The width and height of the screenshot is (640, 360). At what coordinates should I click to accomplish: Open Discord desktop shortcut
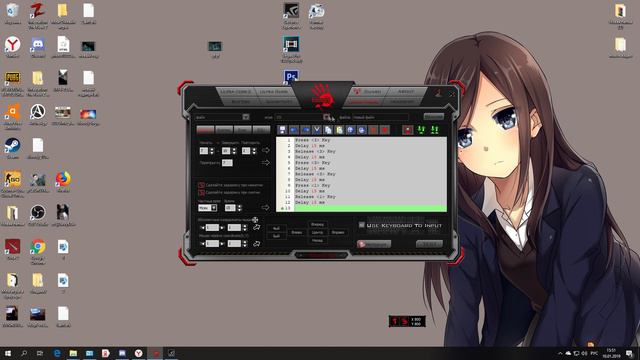click(38, 47)
